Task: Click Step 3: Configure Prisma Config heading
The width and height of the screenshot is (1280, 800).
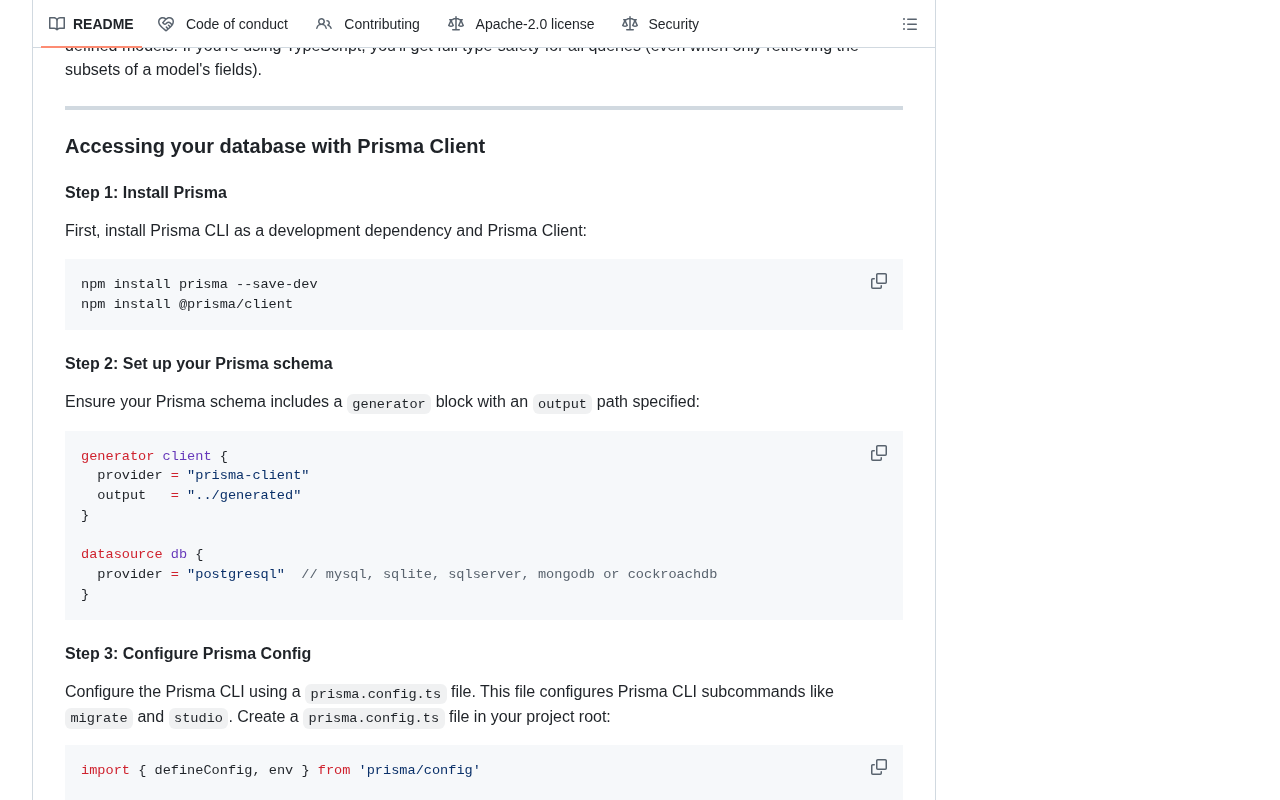Action: (188, 654)
